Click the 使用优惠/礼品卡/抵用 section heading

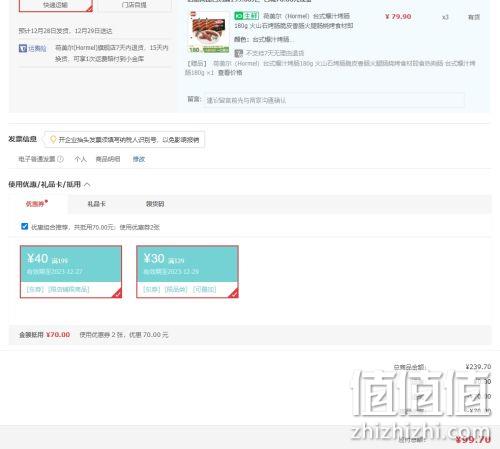(44, 184)
